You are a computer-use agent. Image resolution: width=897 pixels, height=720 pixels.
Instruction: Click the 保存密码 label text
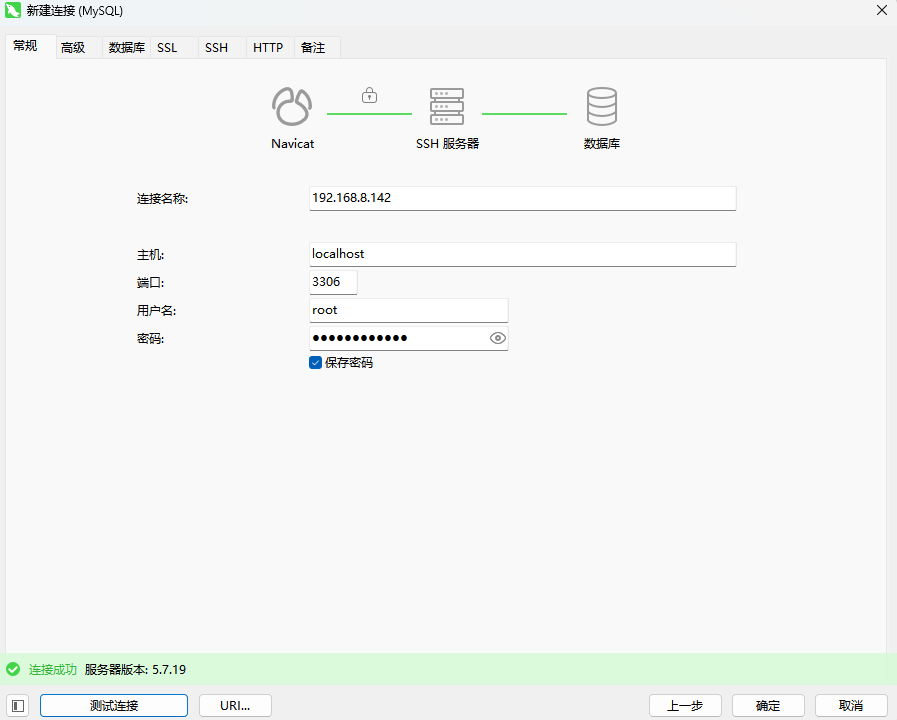click(x=349, y=363)
